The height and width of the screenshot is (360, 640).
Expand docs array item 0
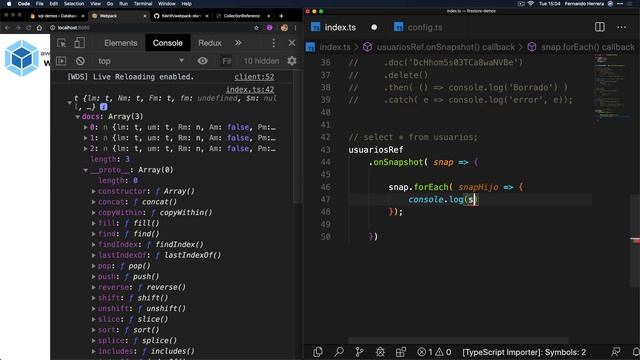pyautogui.click(x=85, y=127)
